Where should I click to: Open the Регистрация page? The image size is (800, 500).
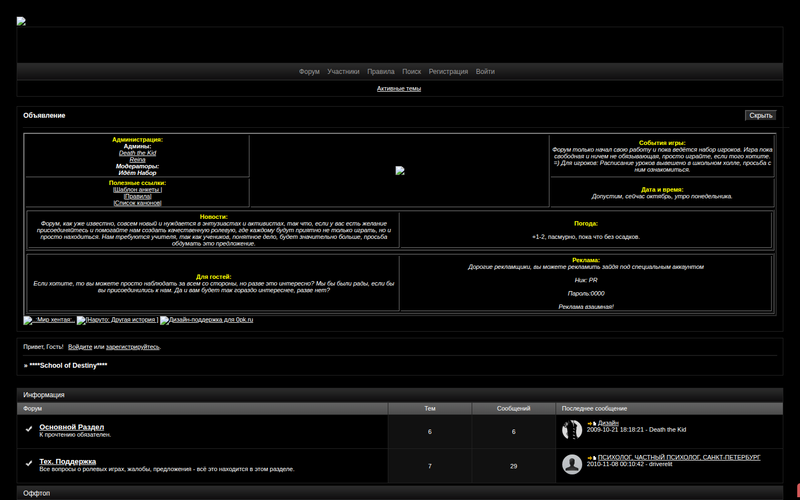click(448, 72)
